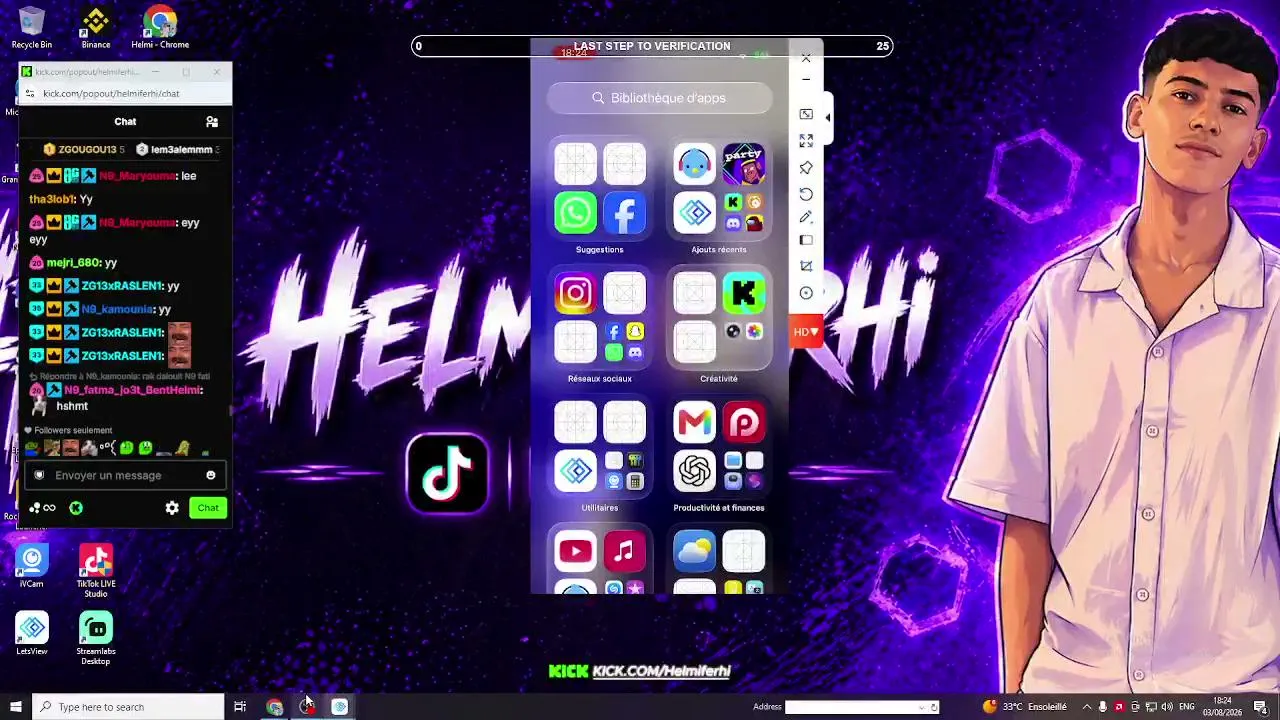This screenshot has width=1280, height=720.
Task: Click the LetsView icon on the taskbar
Action: pos(340,707)
